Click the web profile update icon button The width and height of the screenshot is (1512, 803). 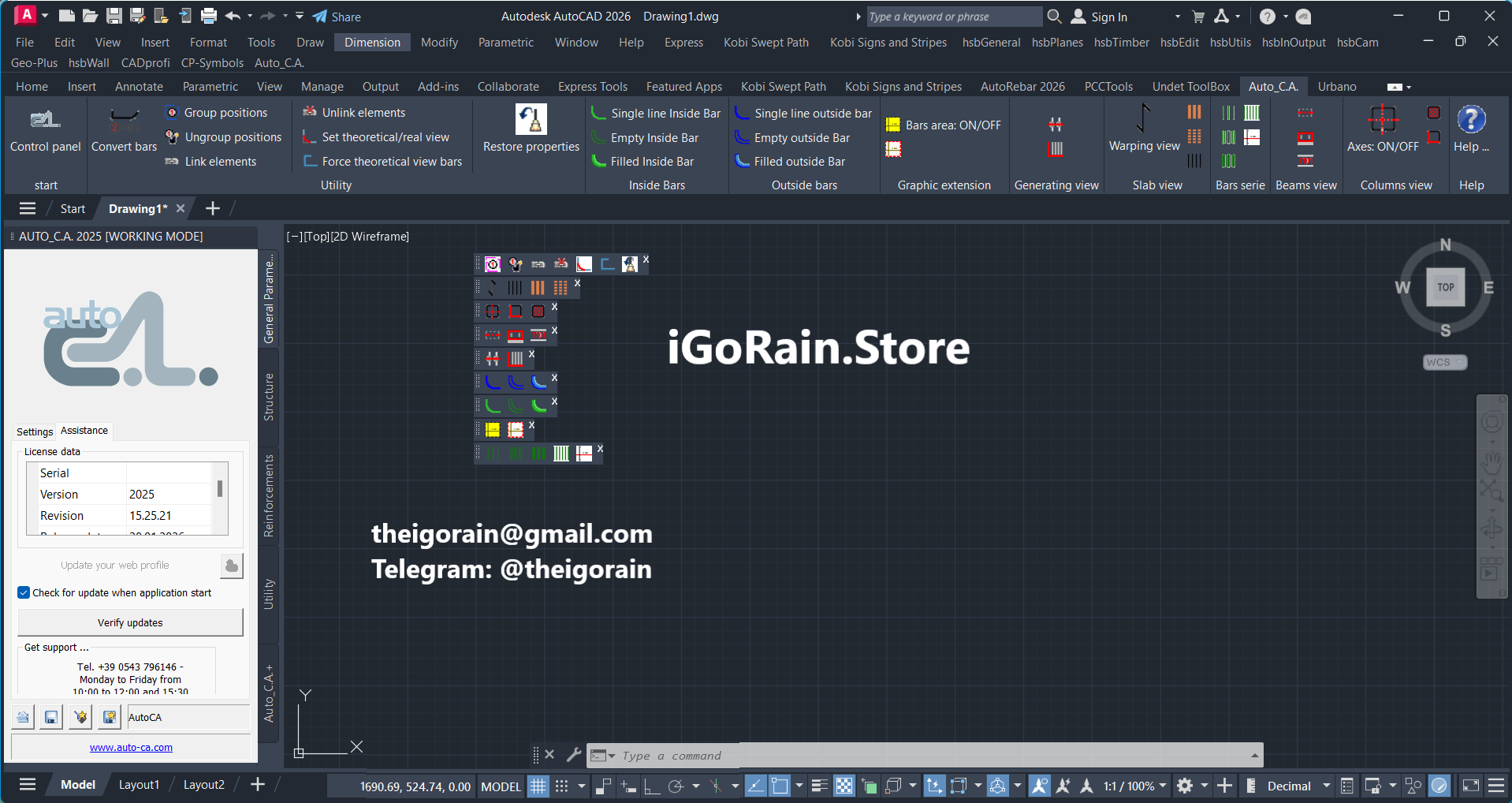(232, 566)
